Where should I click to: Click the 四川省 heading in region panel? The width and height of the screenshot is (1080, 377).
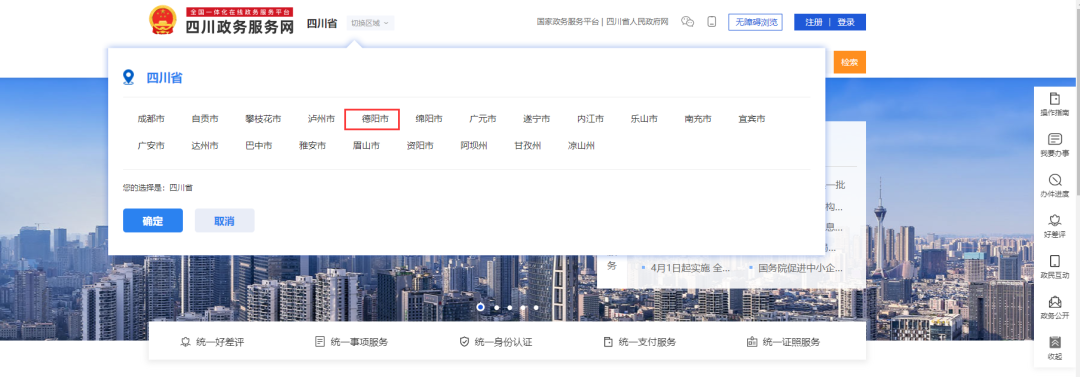pos(164,78)
